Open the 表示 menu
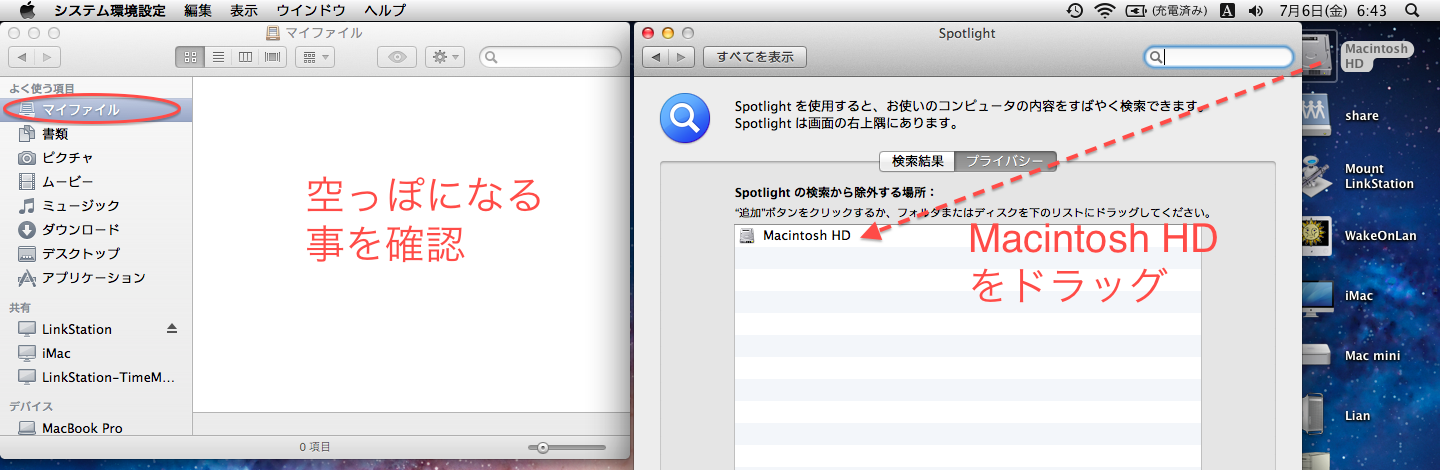1440x470 pixels. click(x=243, y=10)
